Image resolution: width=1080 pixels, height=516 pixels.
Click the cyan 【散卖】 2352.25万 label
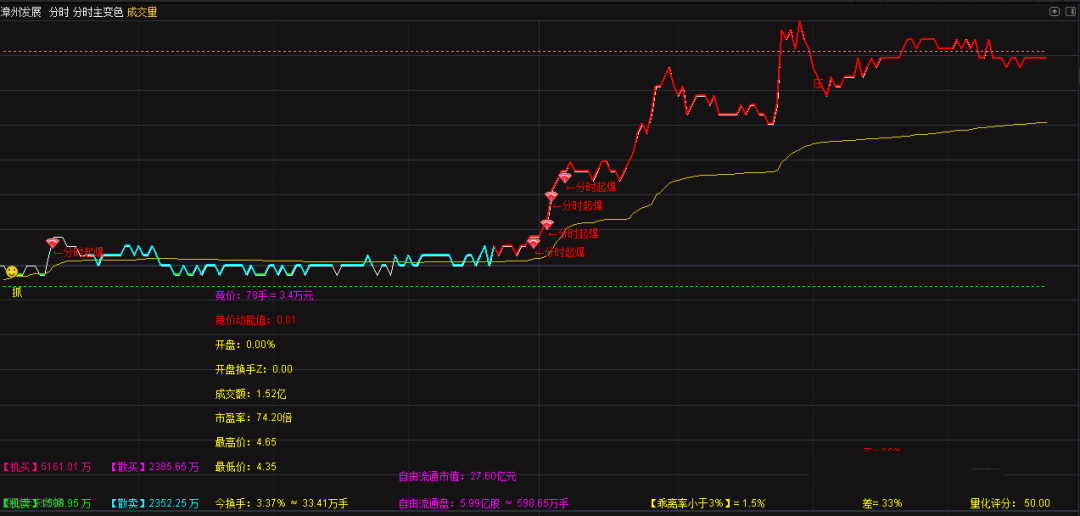[155, 503]
